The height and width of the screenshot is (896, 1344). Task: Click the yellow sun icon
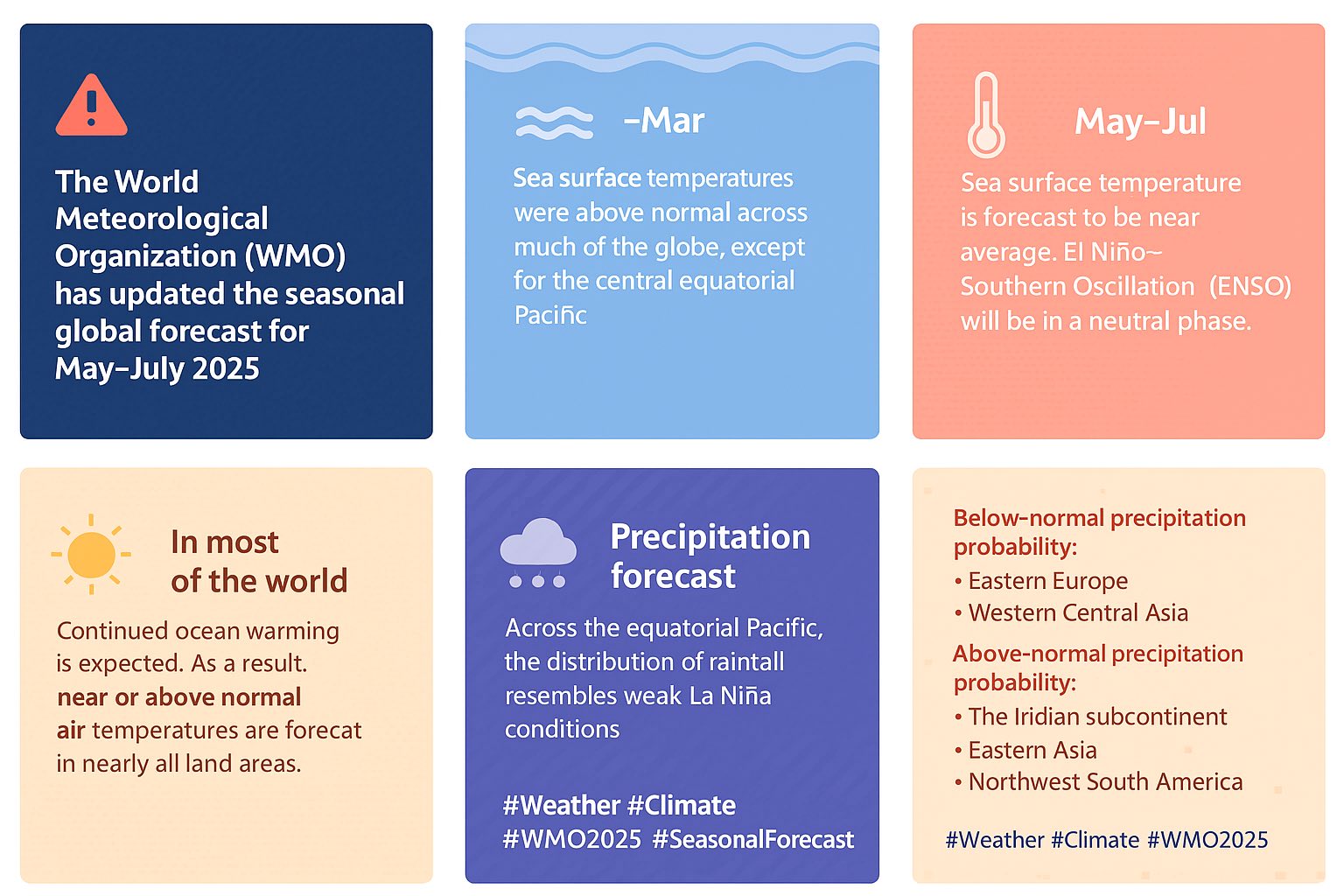point(91,555)
